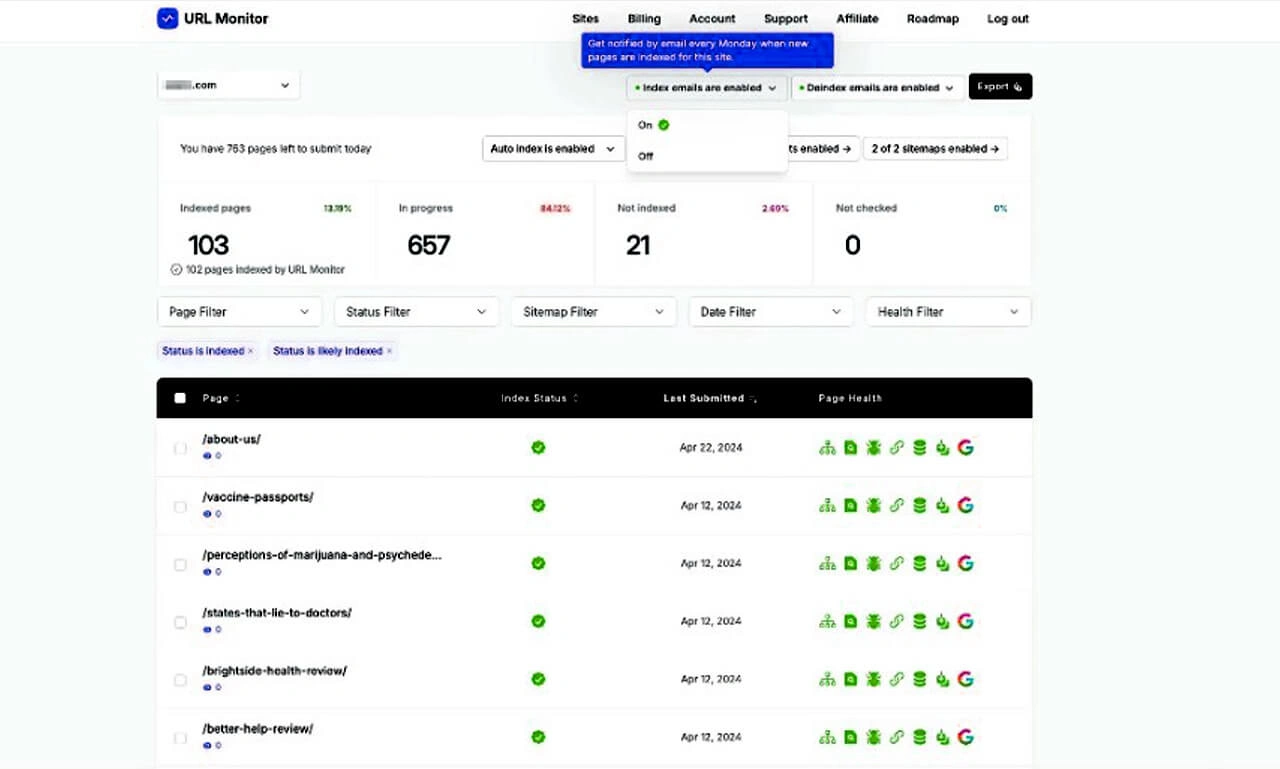Click the database icon in /perceptions-of-marijuana row
The height and width of the screenshot is (769, 1280).
[919, 564]
